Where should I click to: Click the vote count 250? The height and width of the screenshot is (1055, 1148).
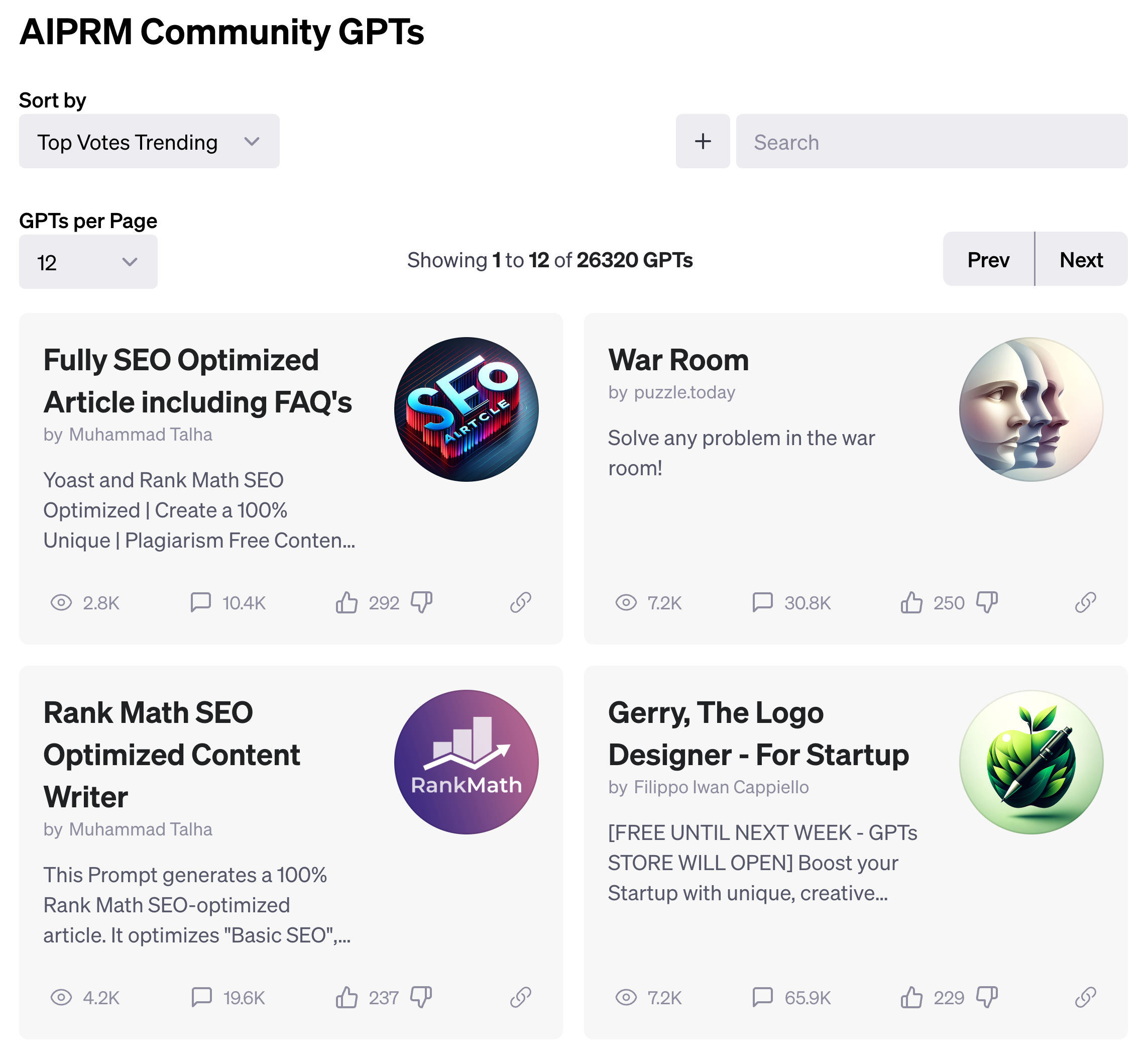coord(948,603)
